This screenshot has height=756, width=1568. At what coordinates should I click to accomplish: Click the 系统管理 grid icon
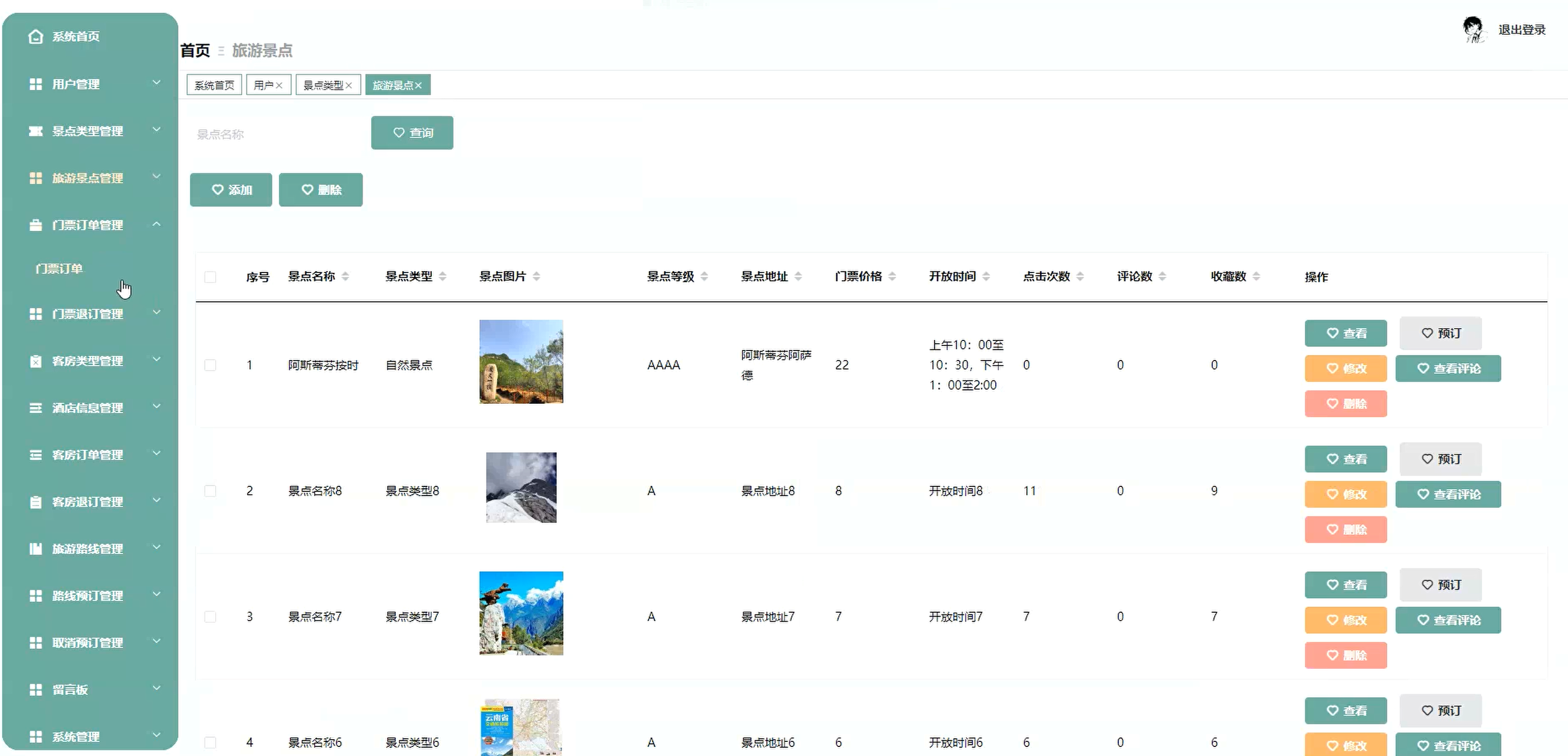[36, 736]
